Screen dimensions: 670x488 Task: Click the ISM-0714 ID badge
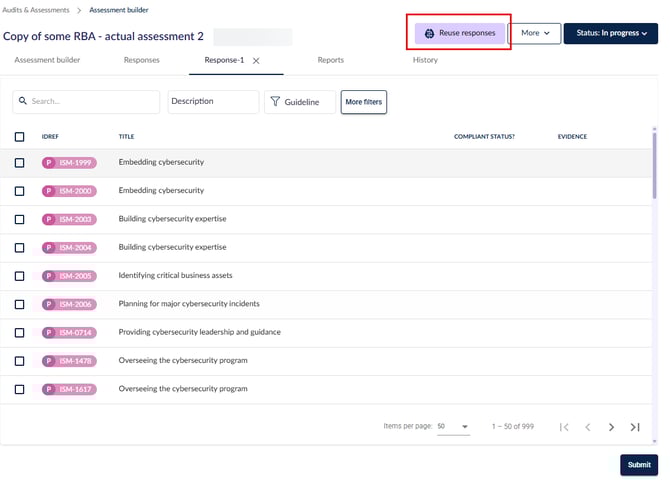coord(69,332)
